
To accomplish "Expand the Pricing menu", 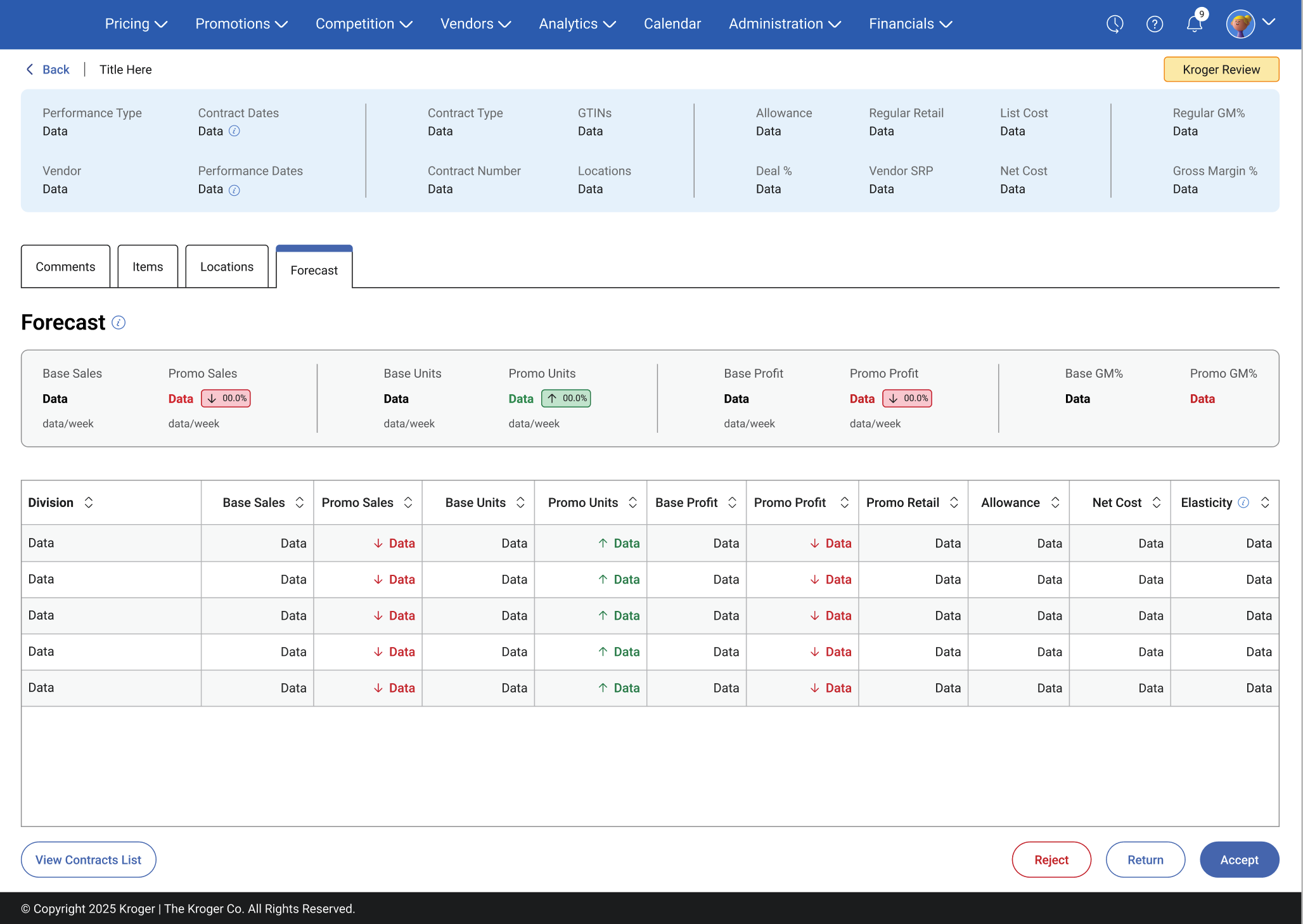I will click(136, 24).
